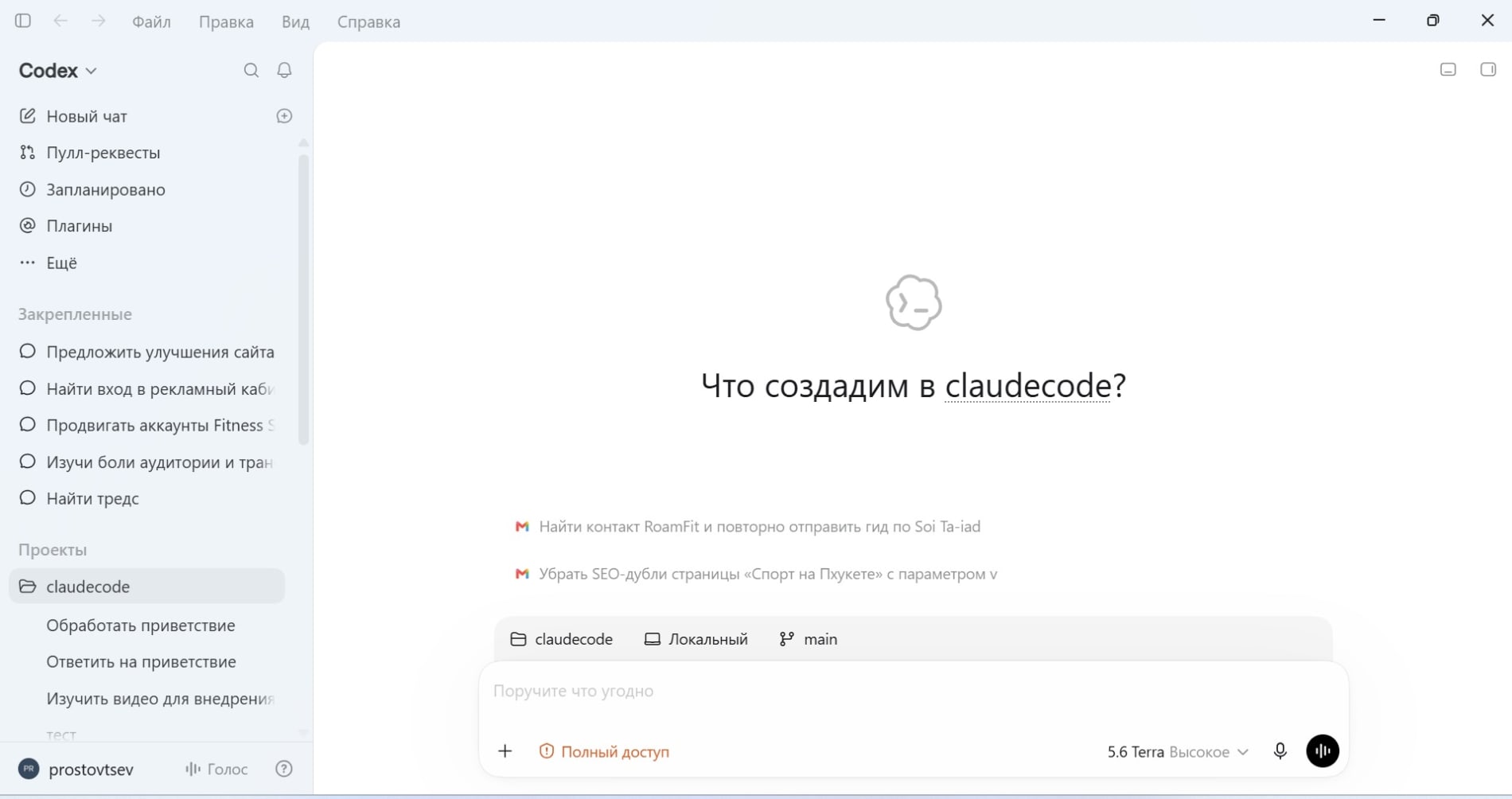Open the Правка menu
Image resolution: width=1512 pixels, height=799 pixels.
tap(226, 22)
